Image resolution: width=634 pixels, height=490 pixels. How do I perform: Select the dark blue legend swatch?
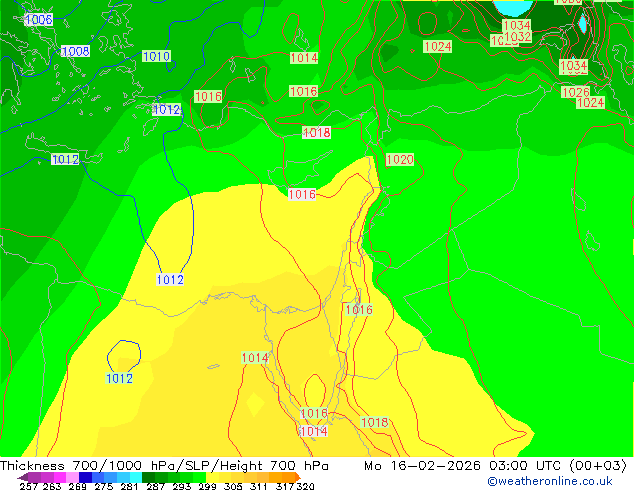(x=85, y=477)
